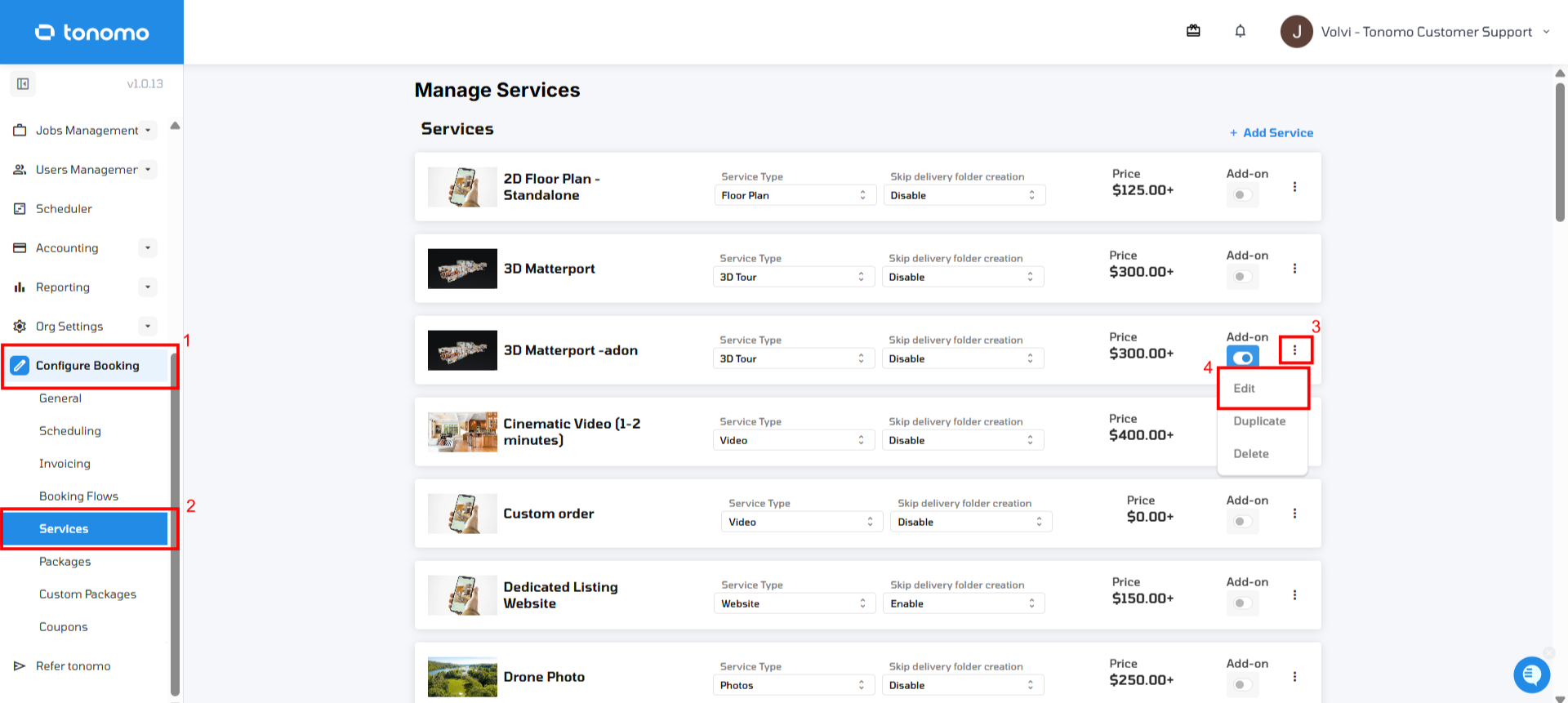Viewport: 1568px width, 703px height.
Task: Toggle Add-on for Drone Photo
Action: [x=1242, y=685]
